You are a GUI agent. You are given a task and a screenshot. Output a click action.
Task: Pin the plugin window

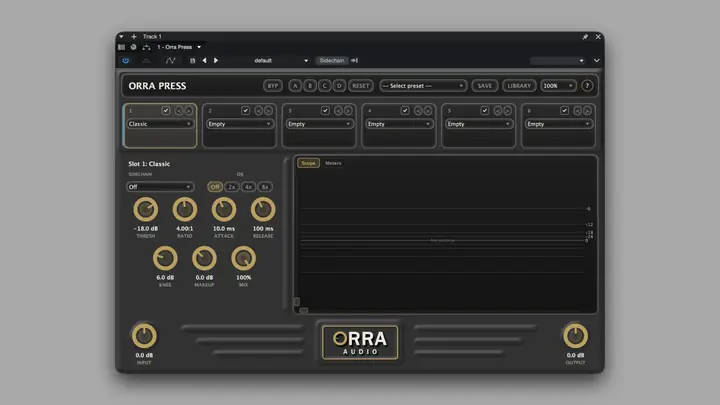(x=585, y=37)
